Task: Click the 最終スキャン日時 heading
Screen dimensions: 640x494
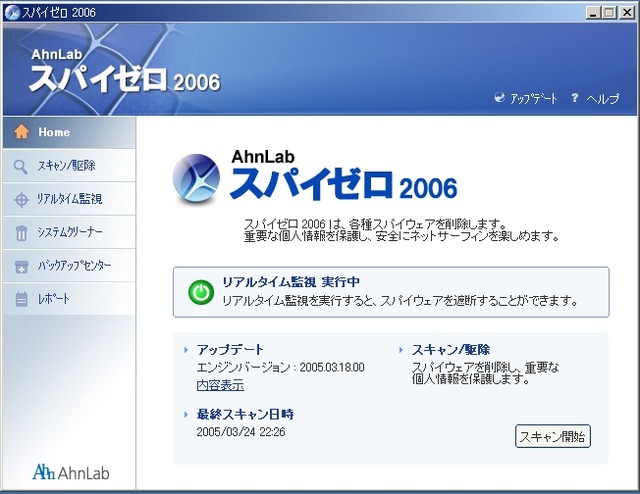Action: click(245, 414)
